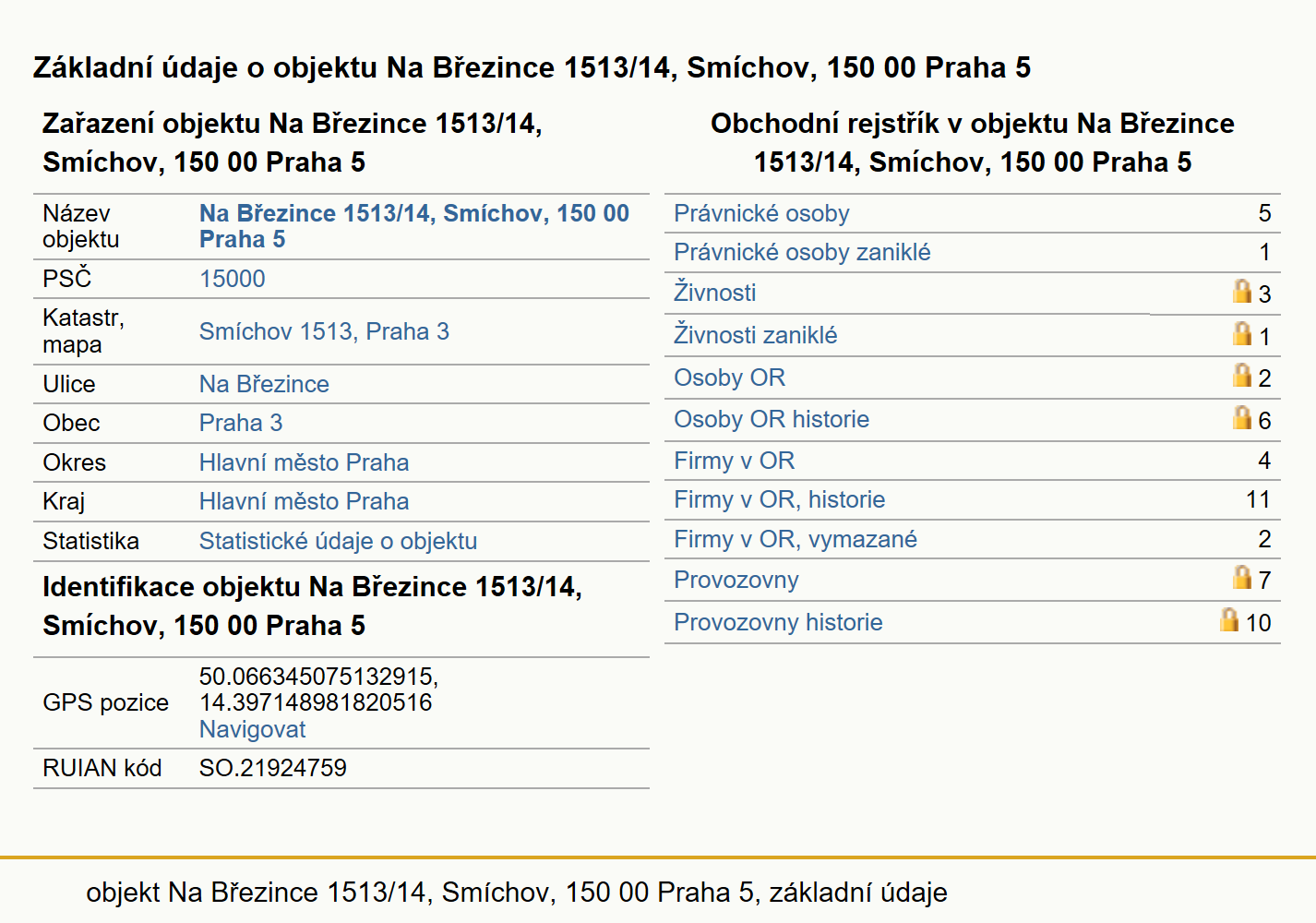Open Statistické údaje o objektu link

click(x=338, y=541)
